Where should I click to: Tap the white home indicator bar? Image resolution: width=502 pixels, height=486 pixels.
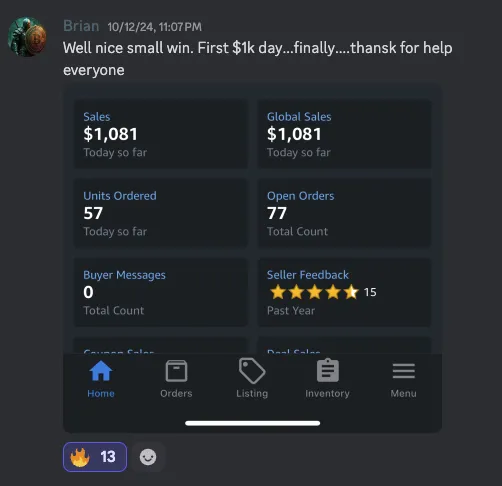[253, 423]
